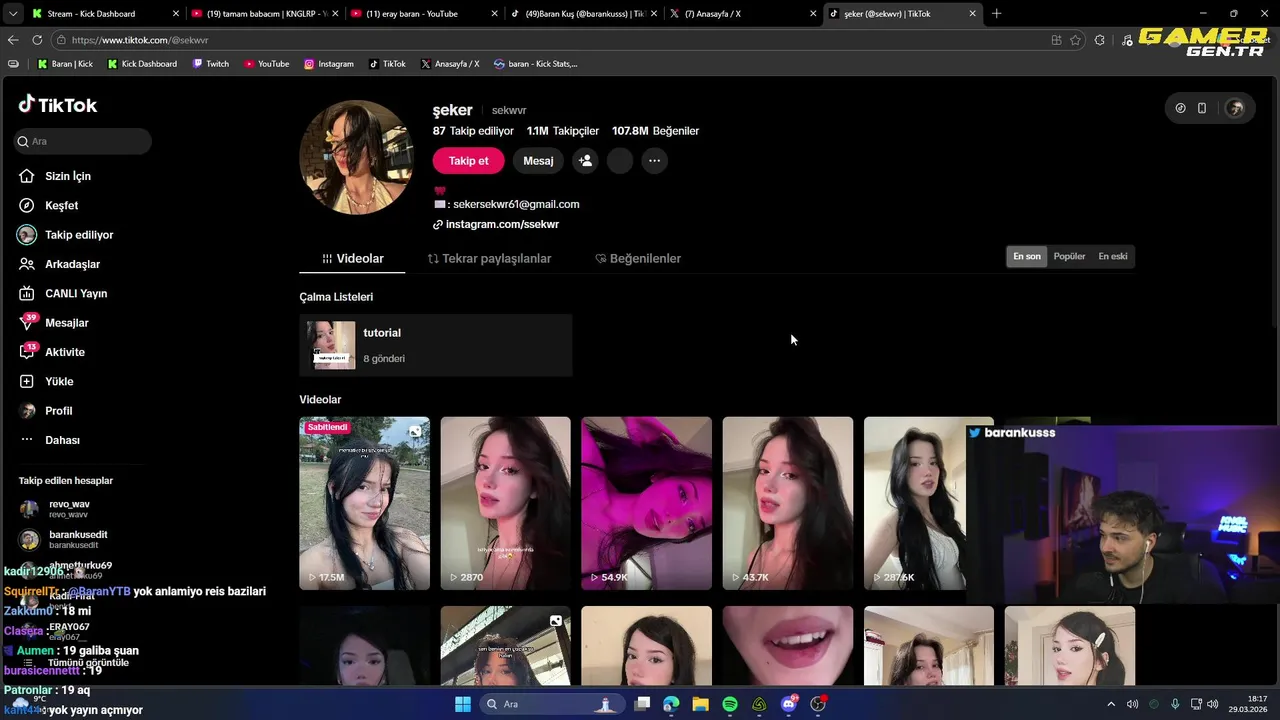Switch to Stream - Kick Dashboard browser tab

pos(105,14)
